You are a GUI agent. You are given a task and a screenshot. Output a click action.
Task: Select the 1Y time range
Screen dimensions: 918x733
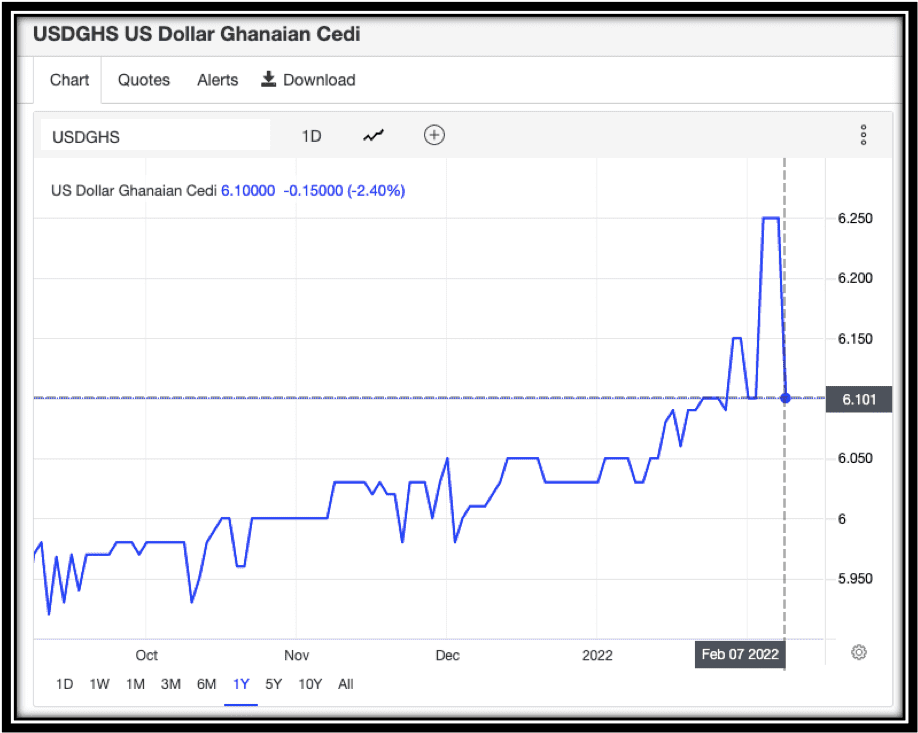coord(241,684)
